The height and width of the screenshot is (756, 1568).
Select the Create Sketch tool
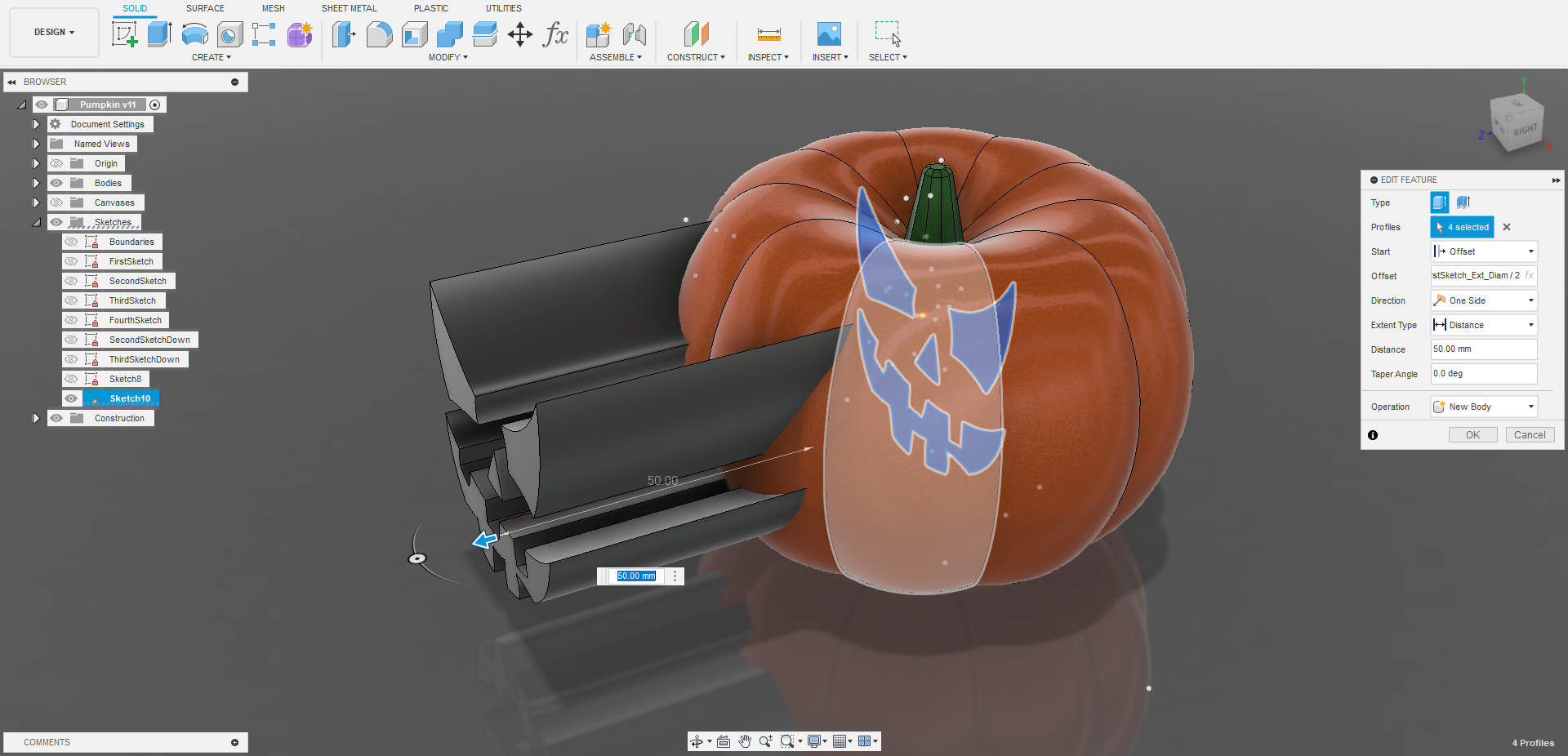click(x=124, y=34)
